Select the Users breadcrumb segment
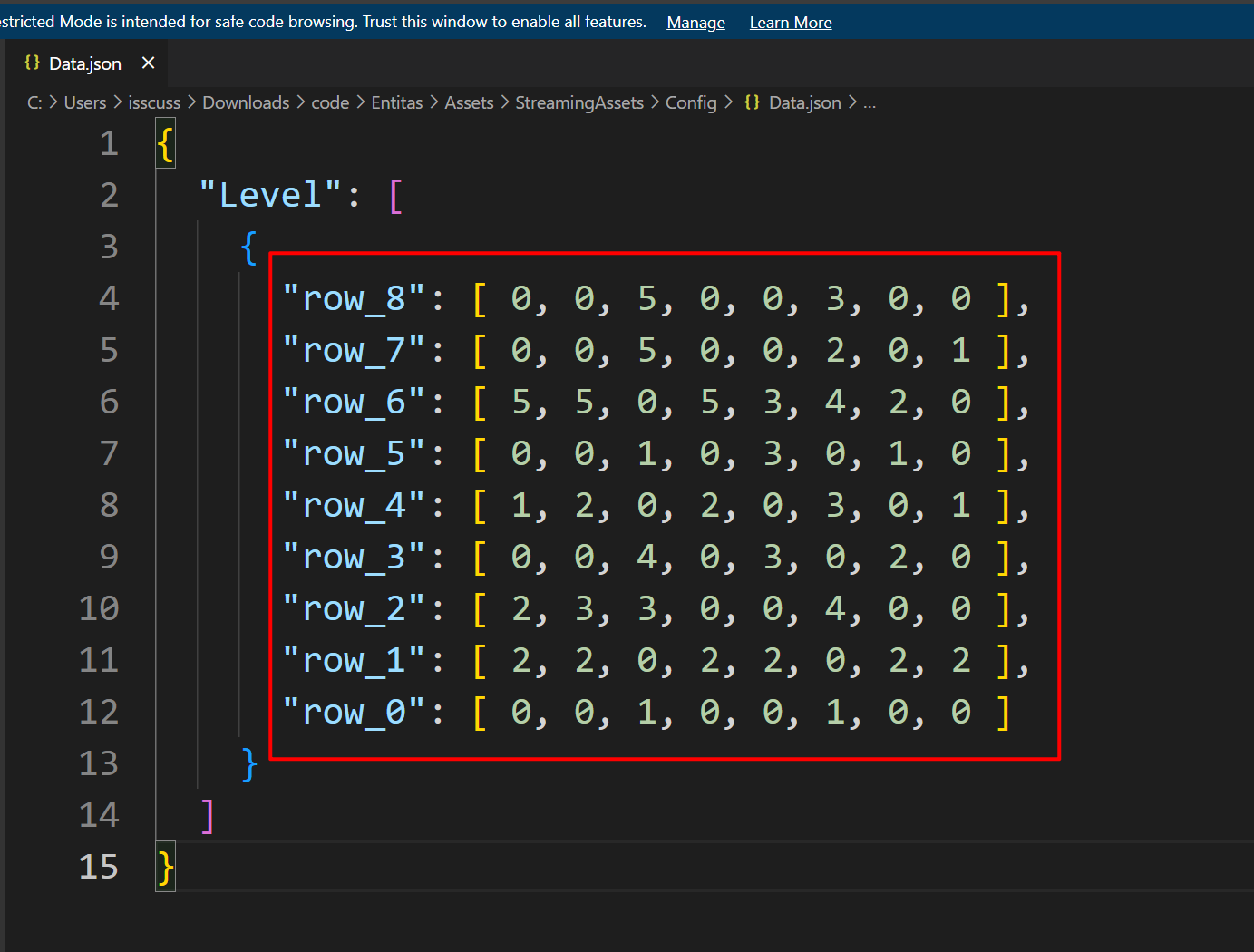The width and height of the screenshot is (1254, 952). 85,102
